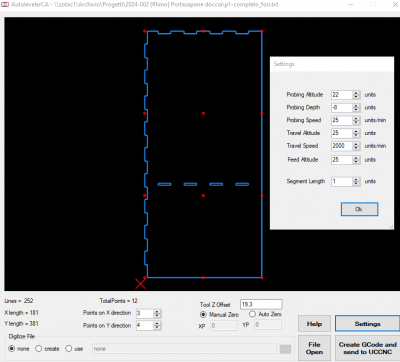This screenshot has height=362, width=400.
Task: Select the Manual Zero option
Action: coord(203,314)
